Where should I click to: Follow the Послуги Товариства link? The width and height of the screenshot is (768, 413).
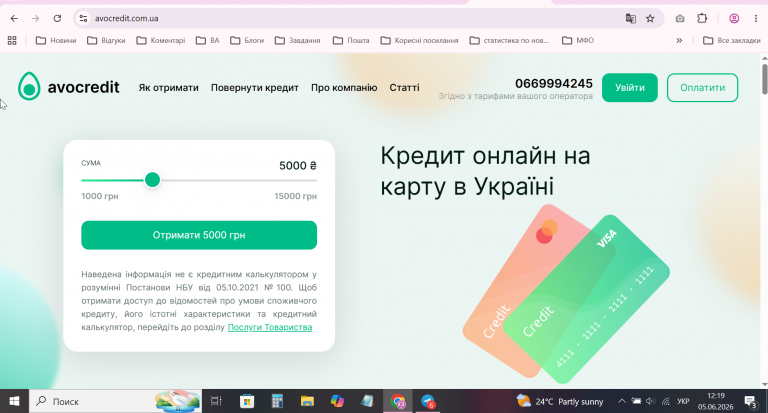click(270, 327)
